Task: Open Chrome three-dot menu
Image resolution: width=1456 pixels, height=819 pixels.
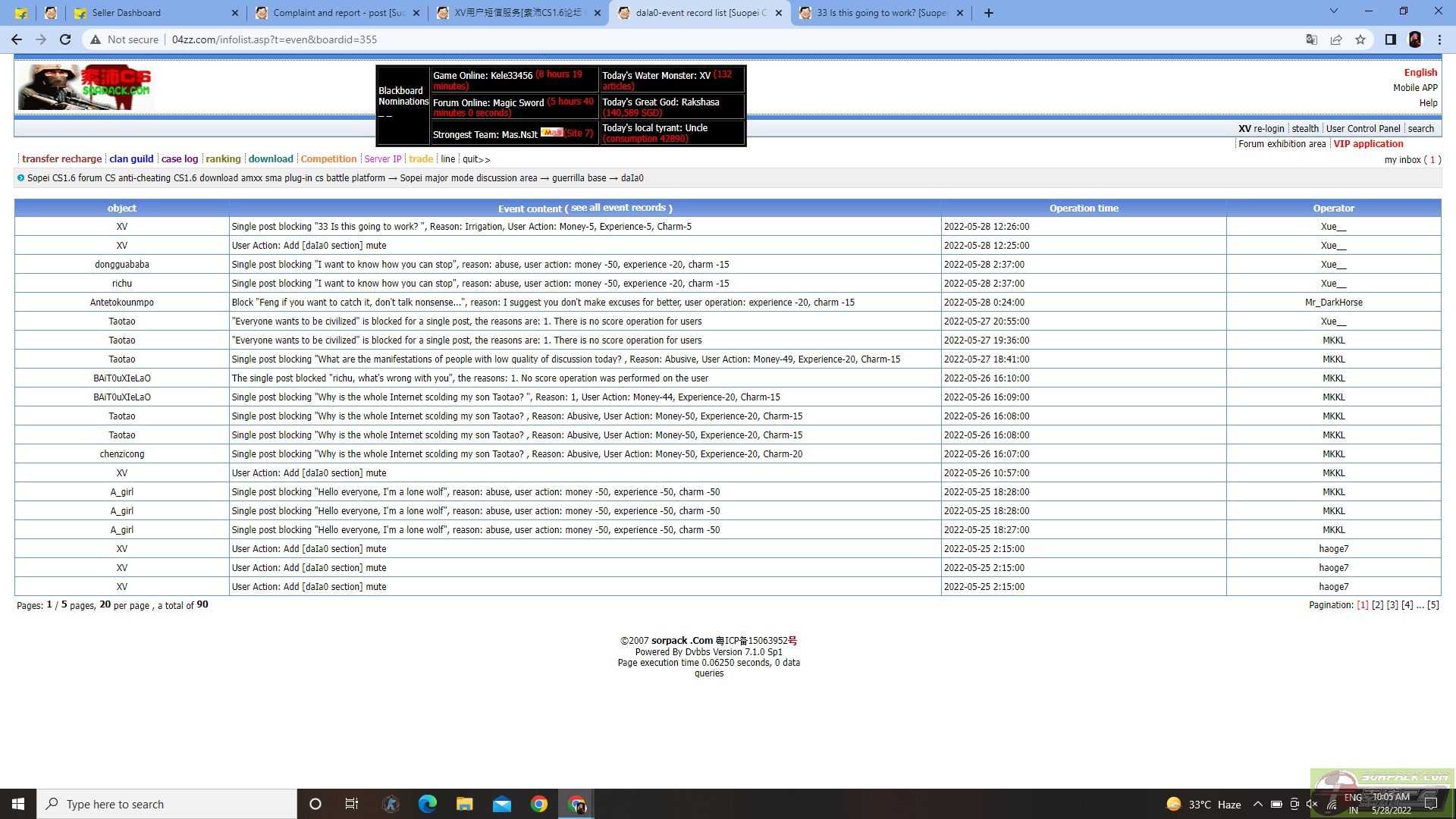Action: 1439,39
